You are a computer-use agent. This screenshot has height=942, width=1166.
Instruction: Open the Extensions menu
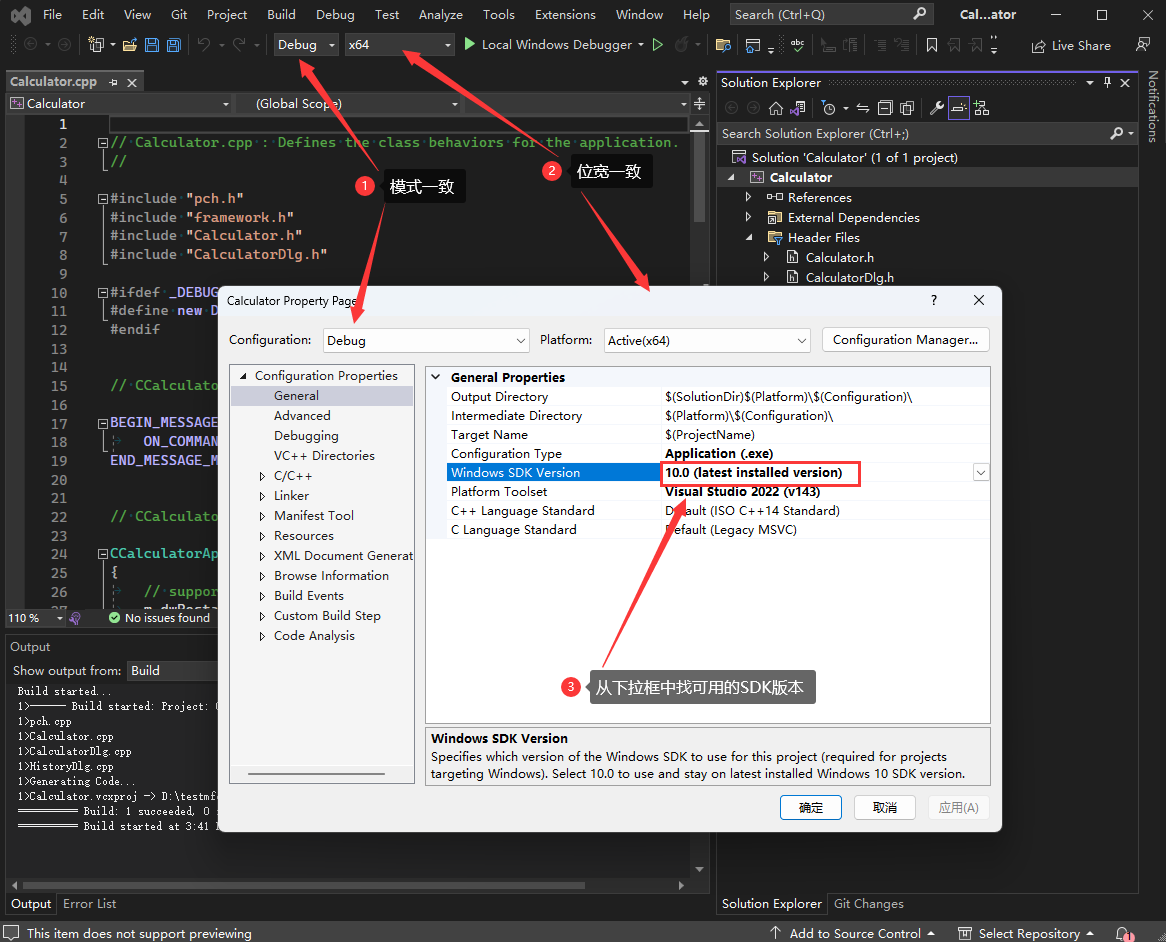565,14
